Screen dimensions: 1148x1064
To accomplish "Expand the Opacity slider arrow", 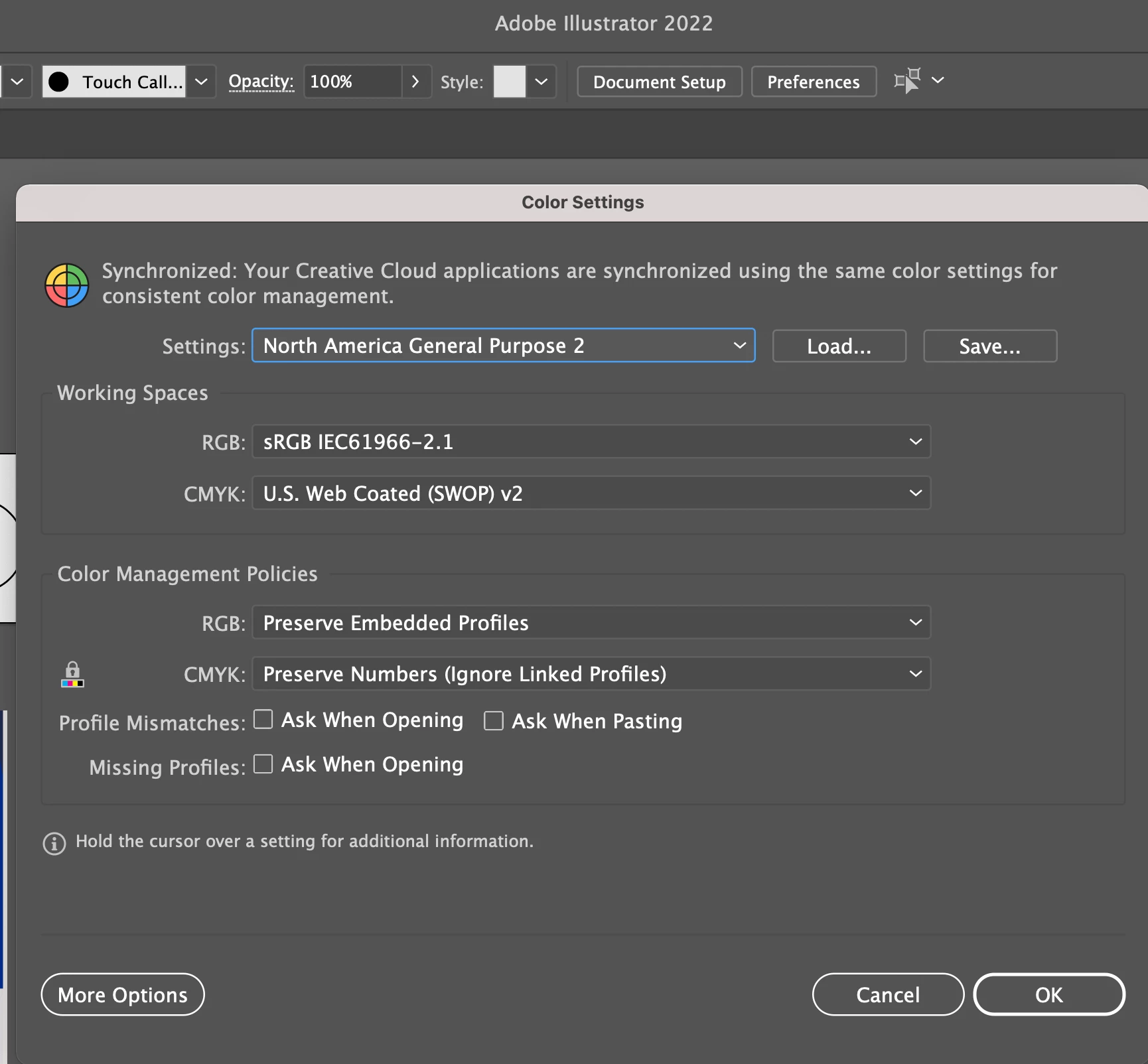I will [416, 82].
